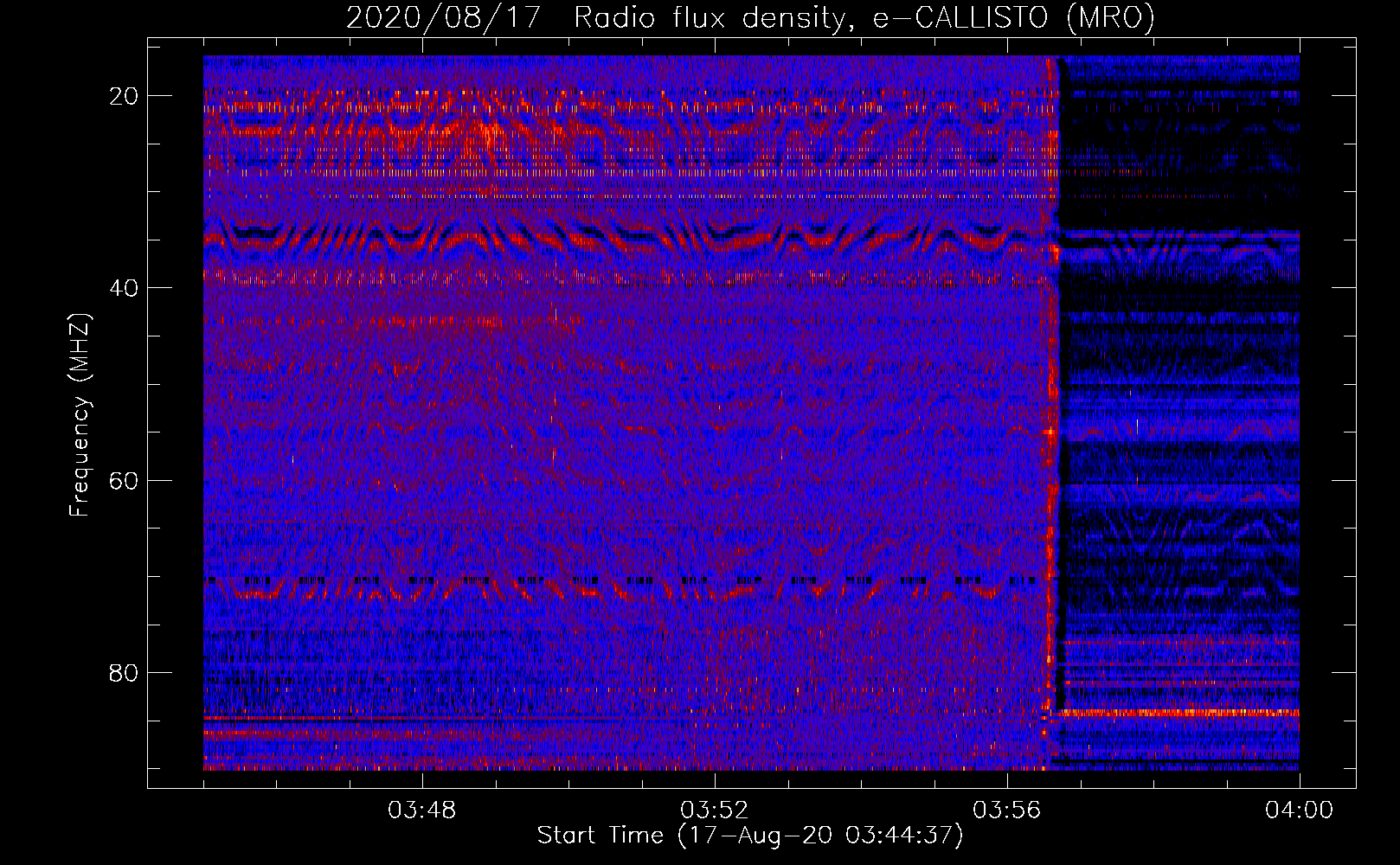Click the "Start Time (17-Aug-20 03:44:37)" x-axis label
The width and height of the screenshot is (1400, 865).
[750, 836]
